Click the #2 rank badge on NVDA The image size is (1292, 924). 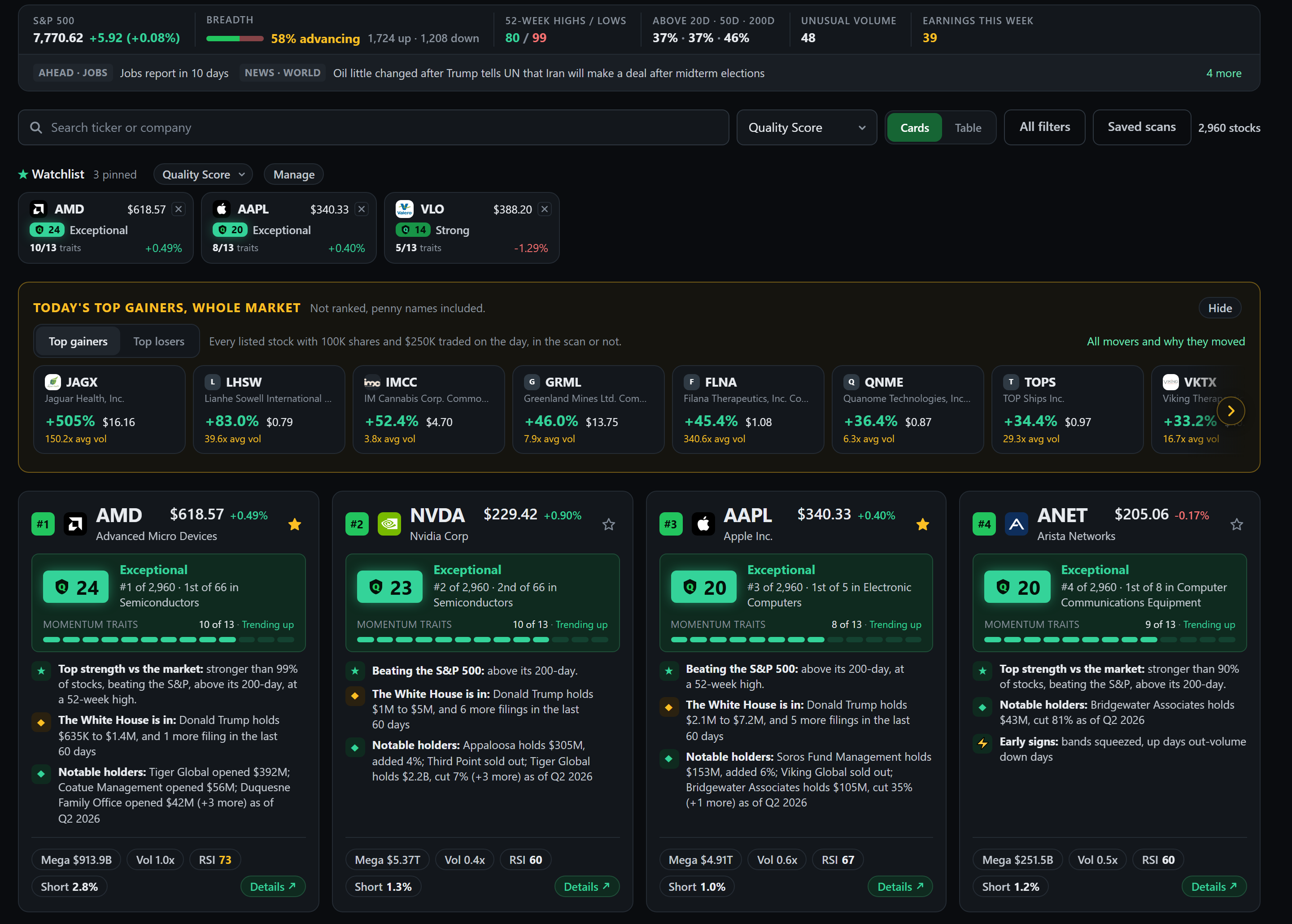pos(357,524)
